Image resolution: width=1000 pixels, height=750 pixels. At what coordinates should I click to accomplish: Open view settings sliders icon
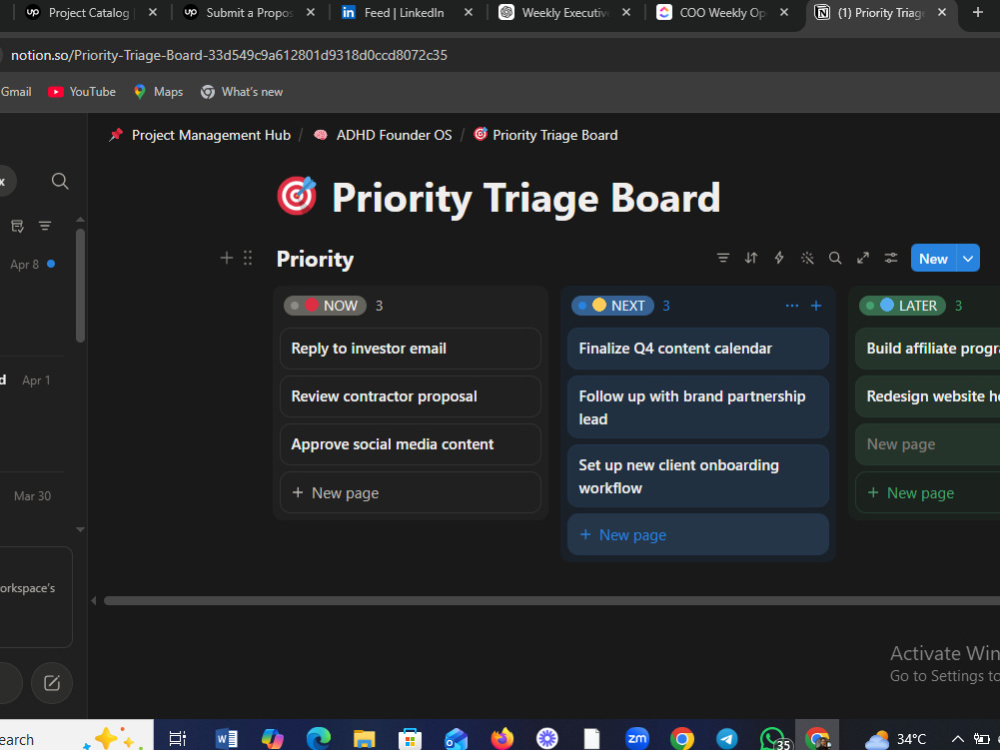point(891,258)
